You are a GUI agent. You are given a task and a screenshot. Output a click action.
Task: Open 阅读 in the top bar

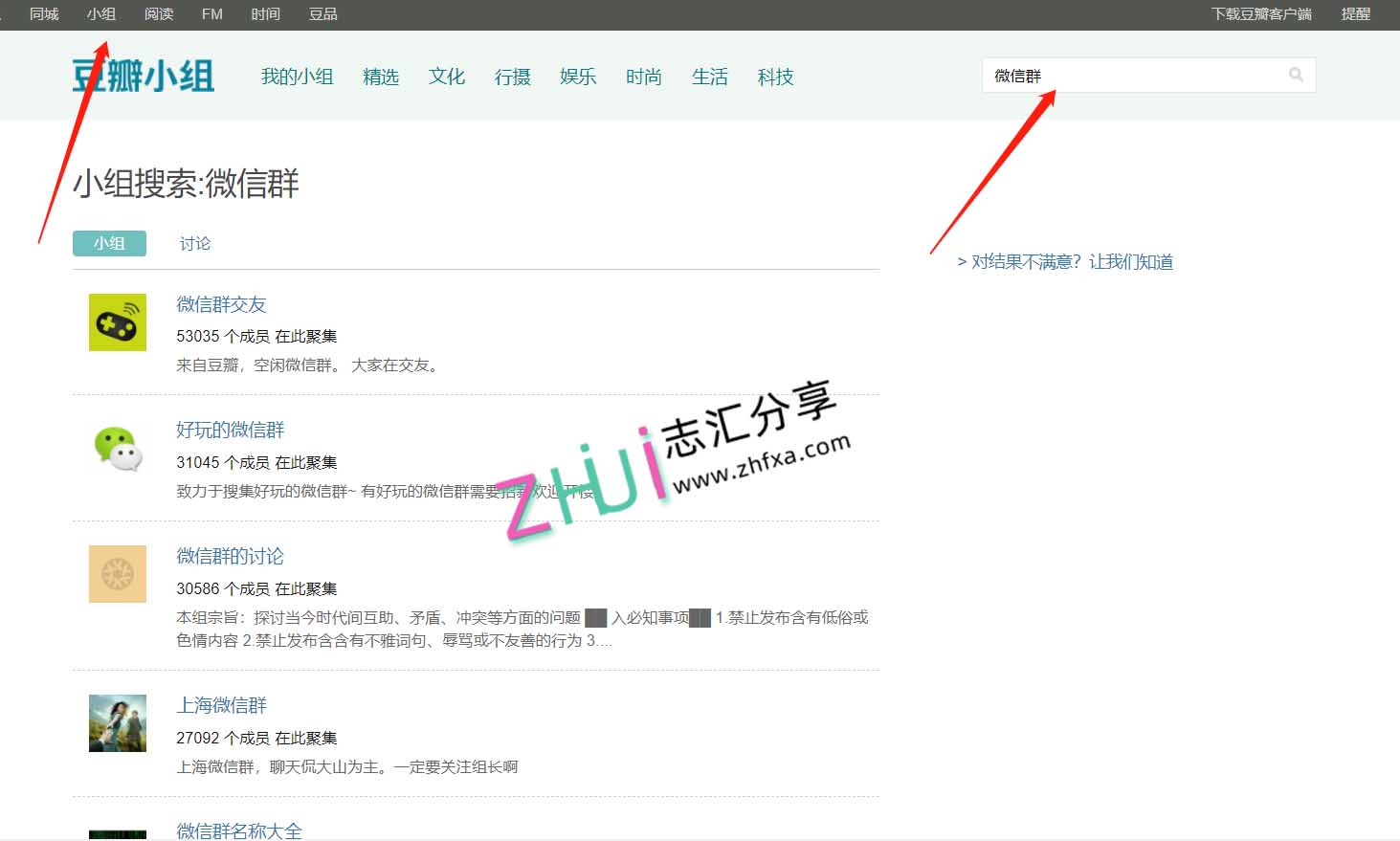pos(159,14)
